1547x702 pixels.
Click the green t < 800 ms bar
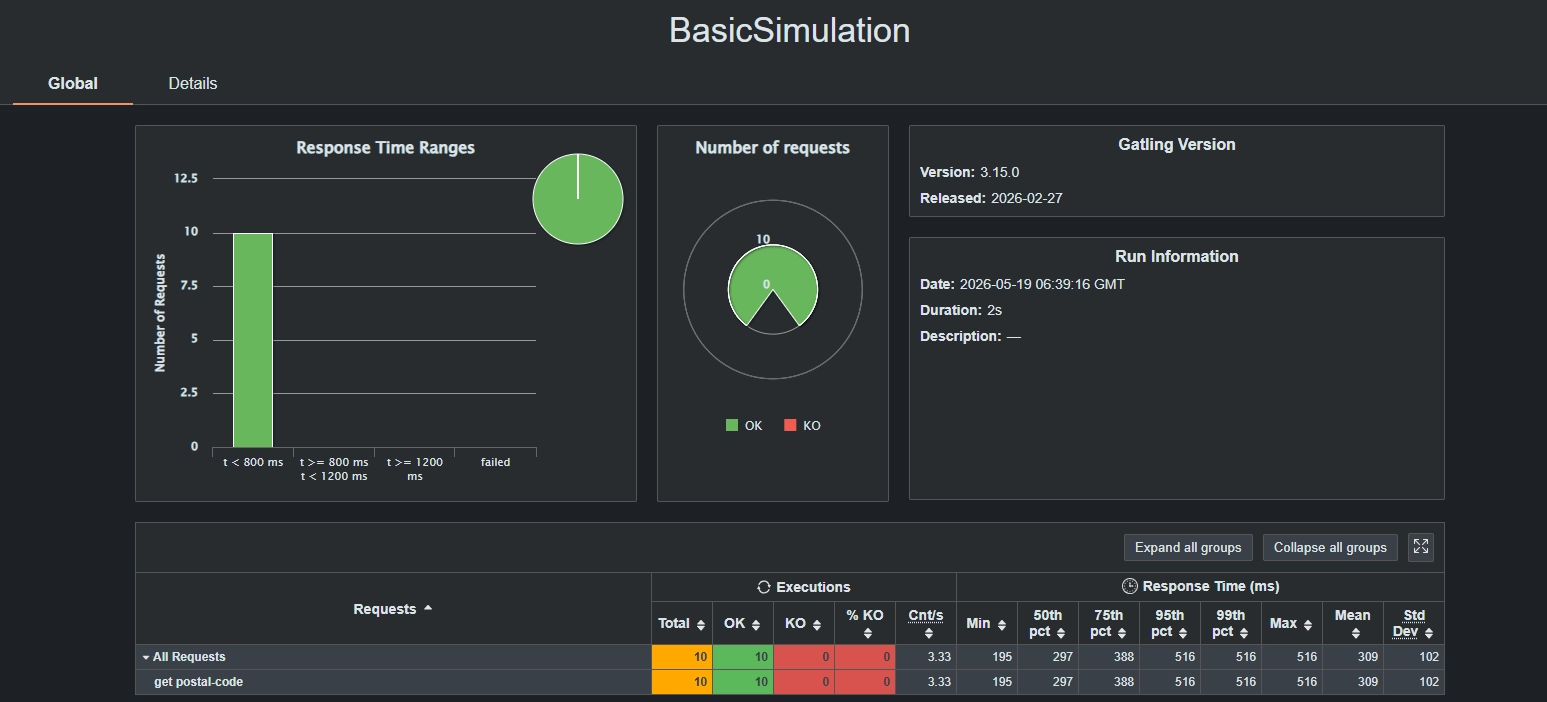point(253,340)
